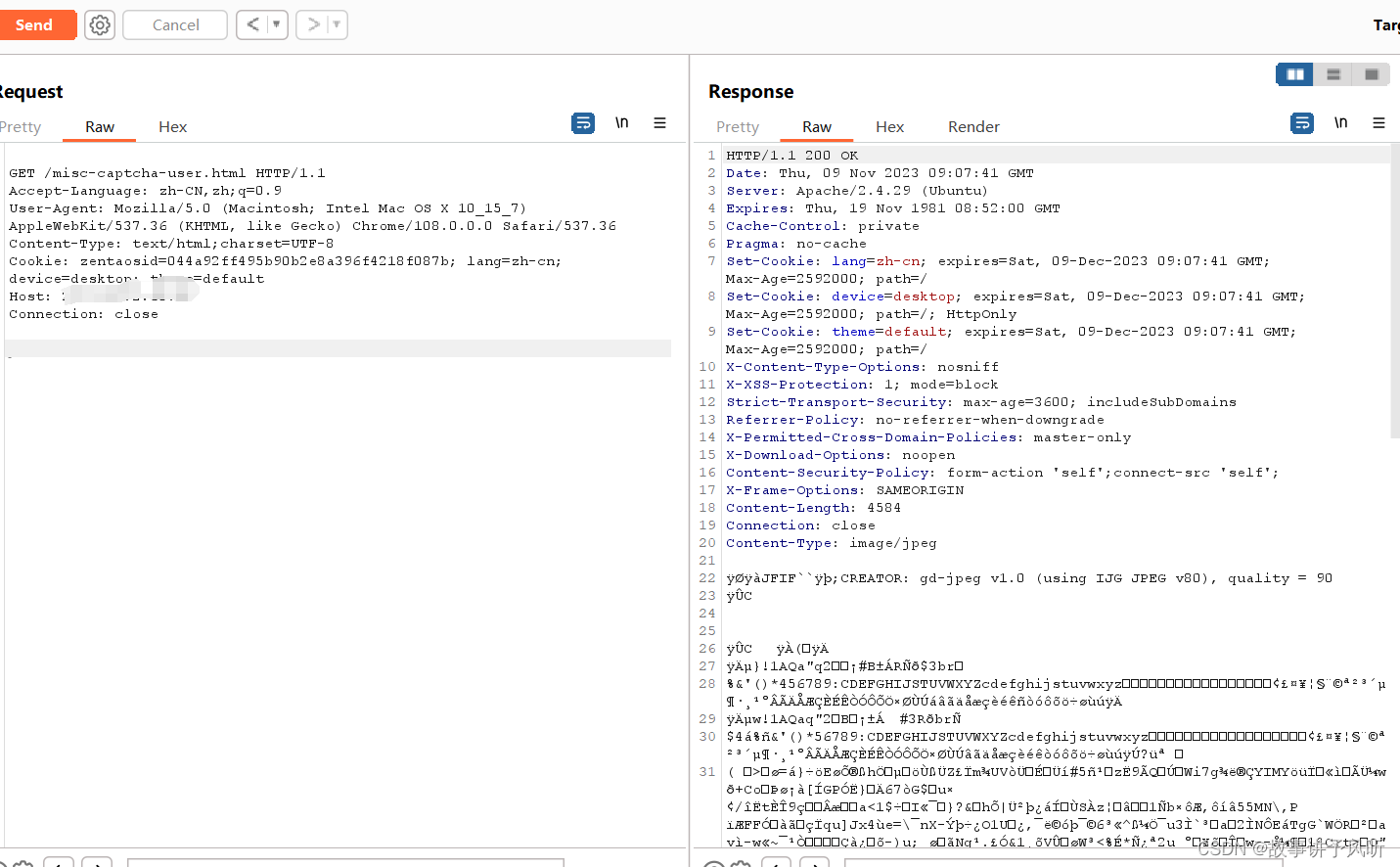The height and width of the screenshot is (867, 1400).
Task: Click the Cookie: zentaosid line in the request
Action: coord(285,261)
